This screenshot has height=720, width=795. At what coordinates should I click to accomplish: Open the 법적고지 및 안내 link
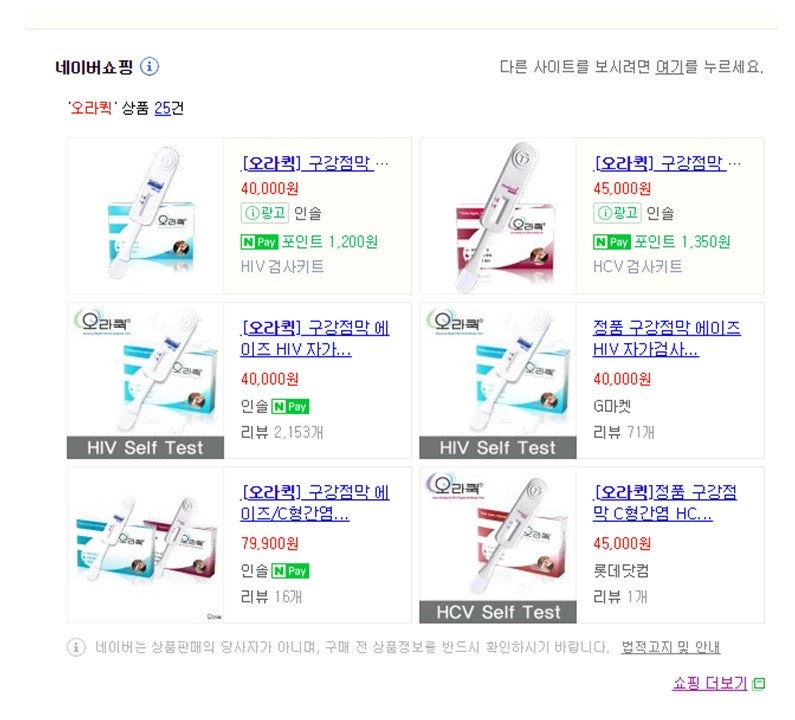[x=670, y=647]
